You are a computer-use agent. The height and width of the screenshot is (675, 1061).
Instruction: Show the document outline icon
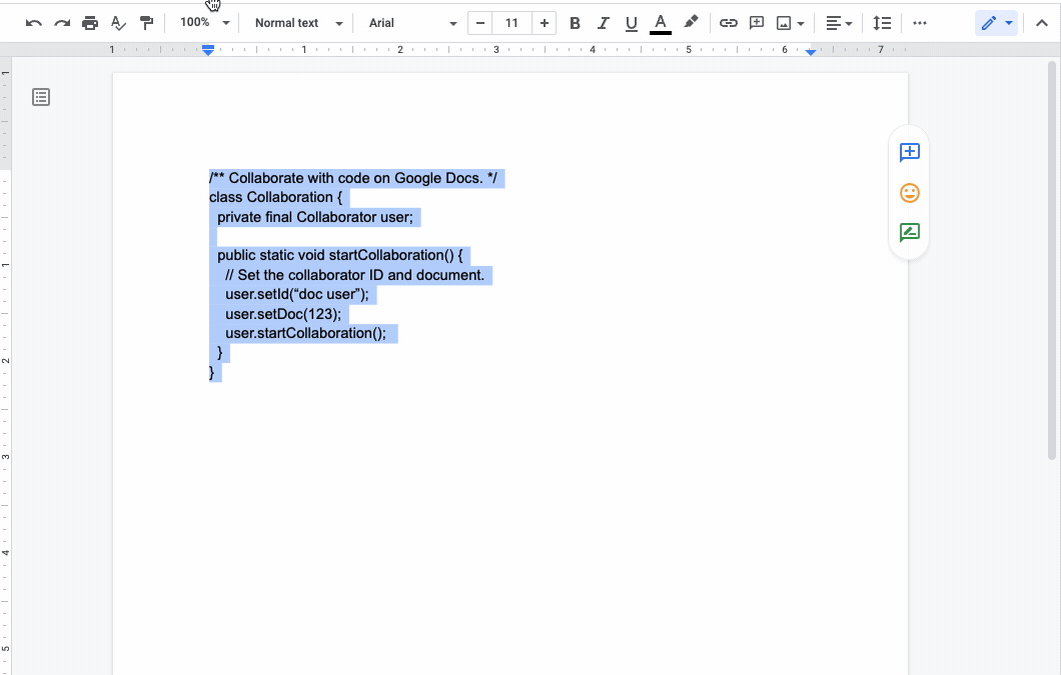coord(41,97)
